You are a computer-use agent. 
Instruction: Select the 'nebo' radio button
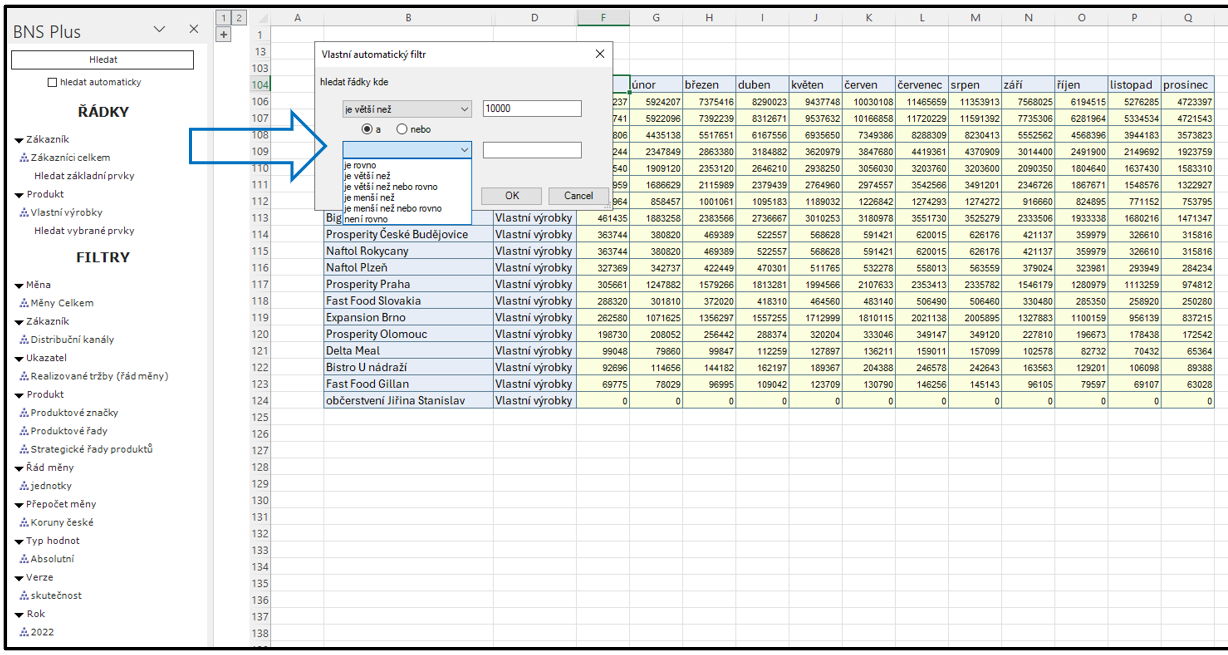click(402, 129)
